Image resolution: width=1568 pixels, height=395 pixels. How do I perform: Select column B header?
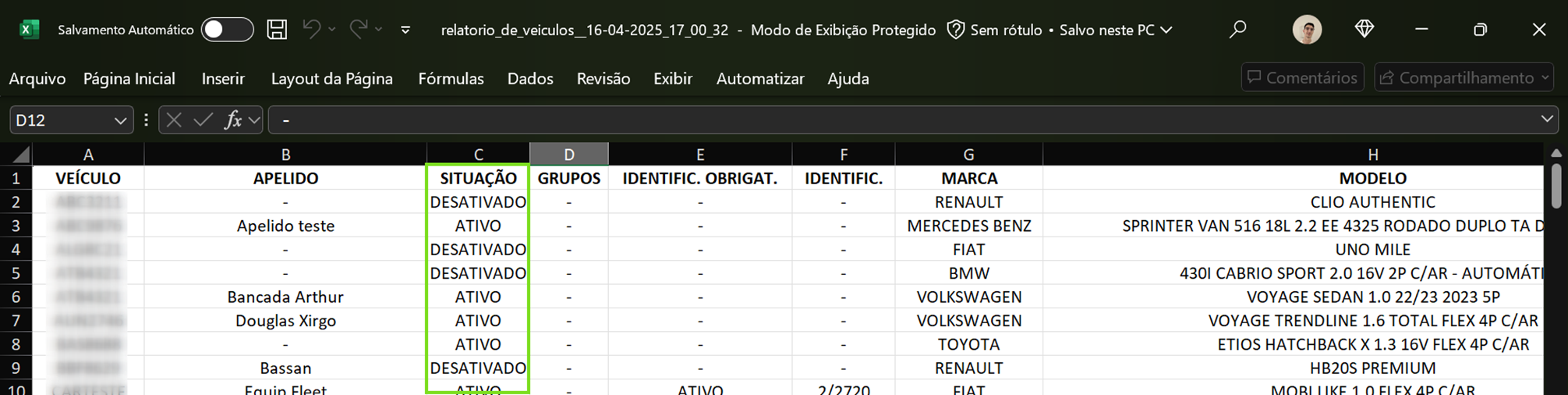(x=285, y=155)
